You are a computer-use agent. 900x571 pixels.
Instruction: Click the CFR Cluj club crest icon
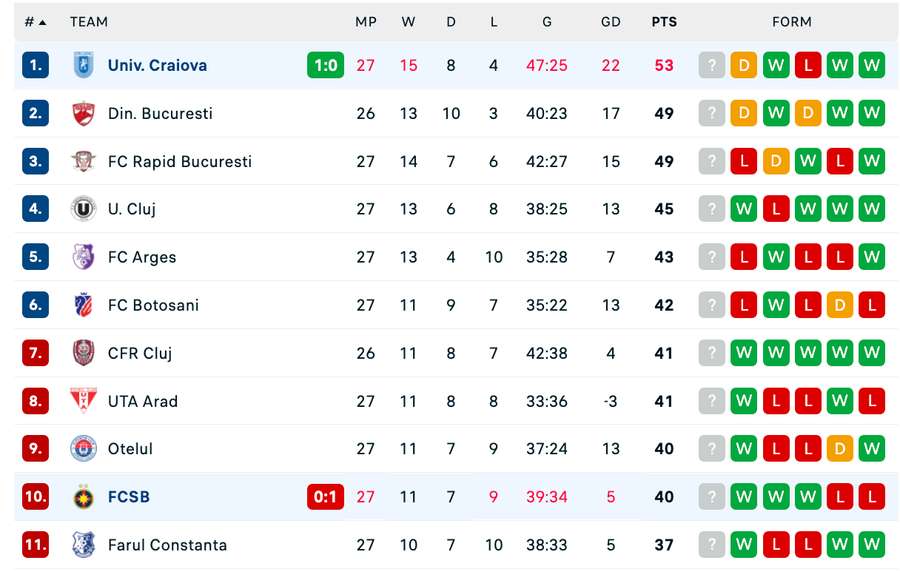coord(83,353)
